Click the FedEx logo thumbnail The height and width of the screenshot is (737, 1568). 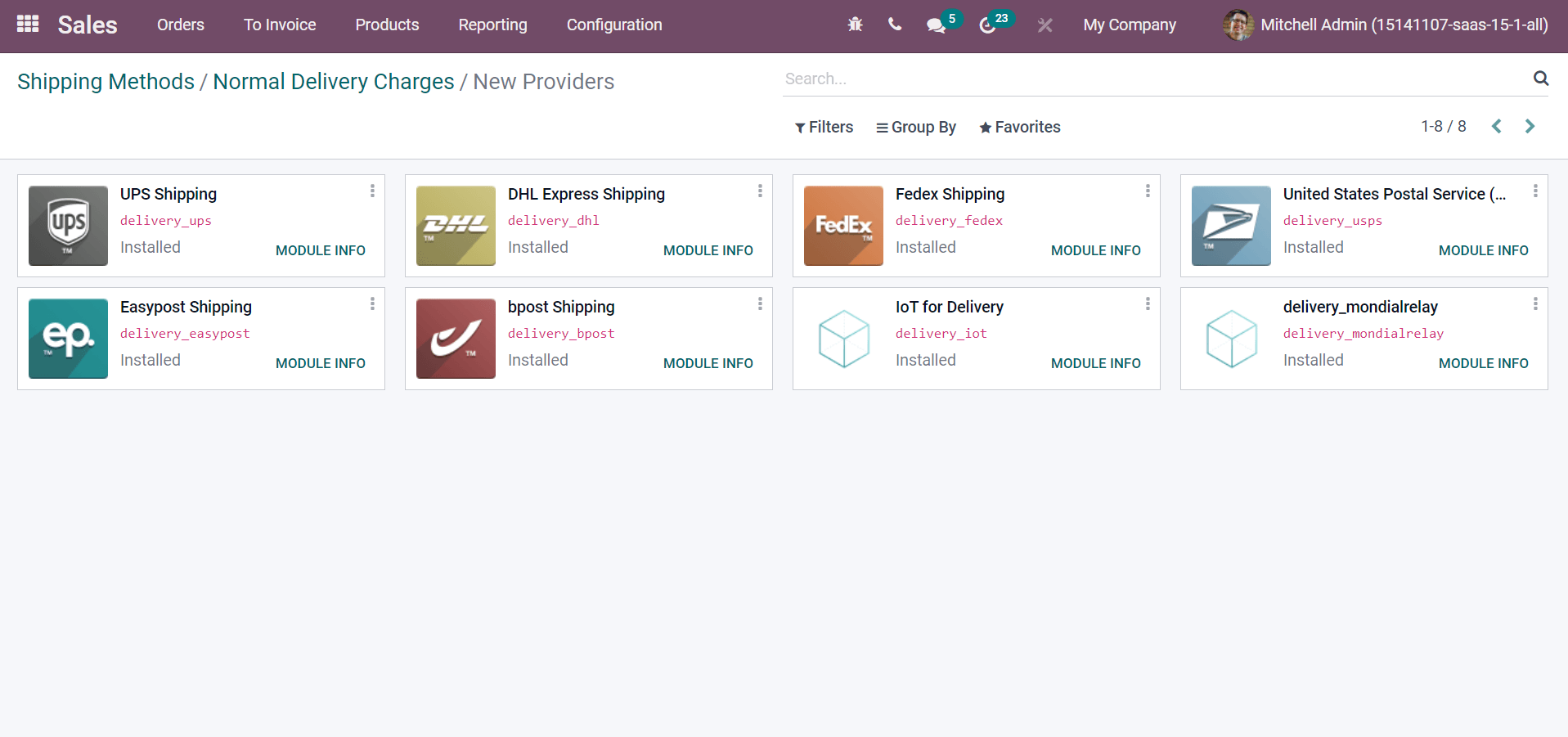pos(843,226)
